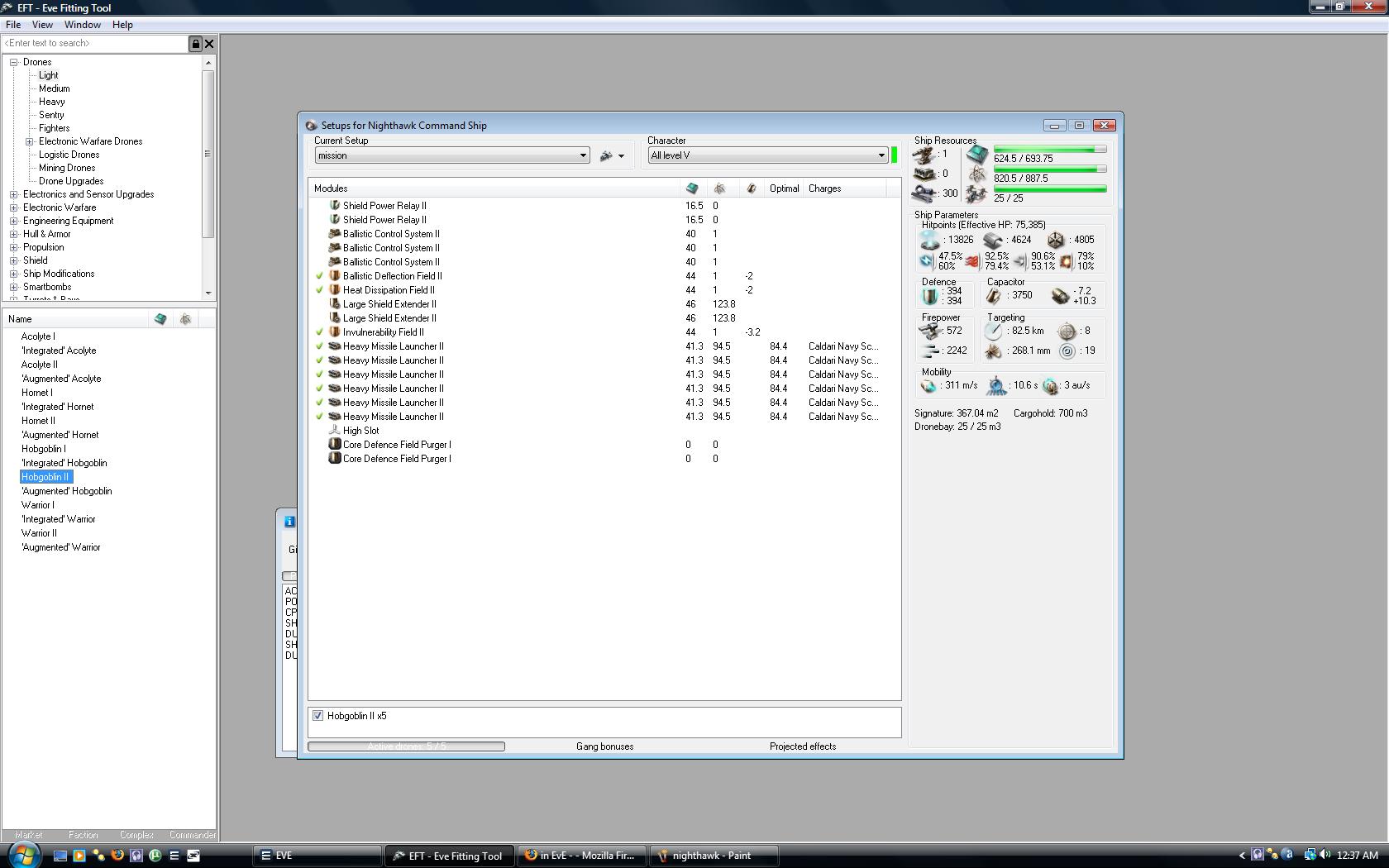Sort by the Optimal column header
Screen dimensions: 1389x868
tap(784, 188)
